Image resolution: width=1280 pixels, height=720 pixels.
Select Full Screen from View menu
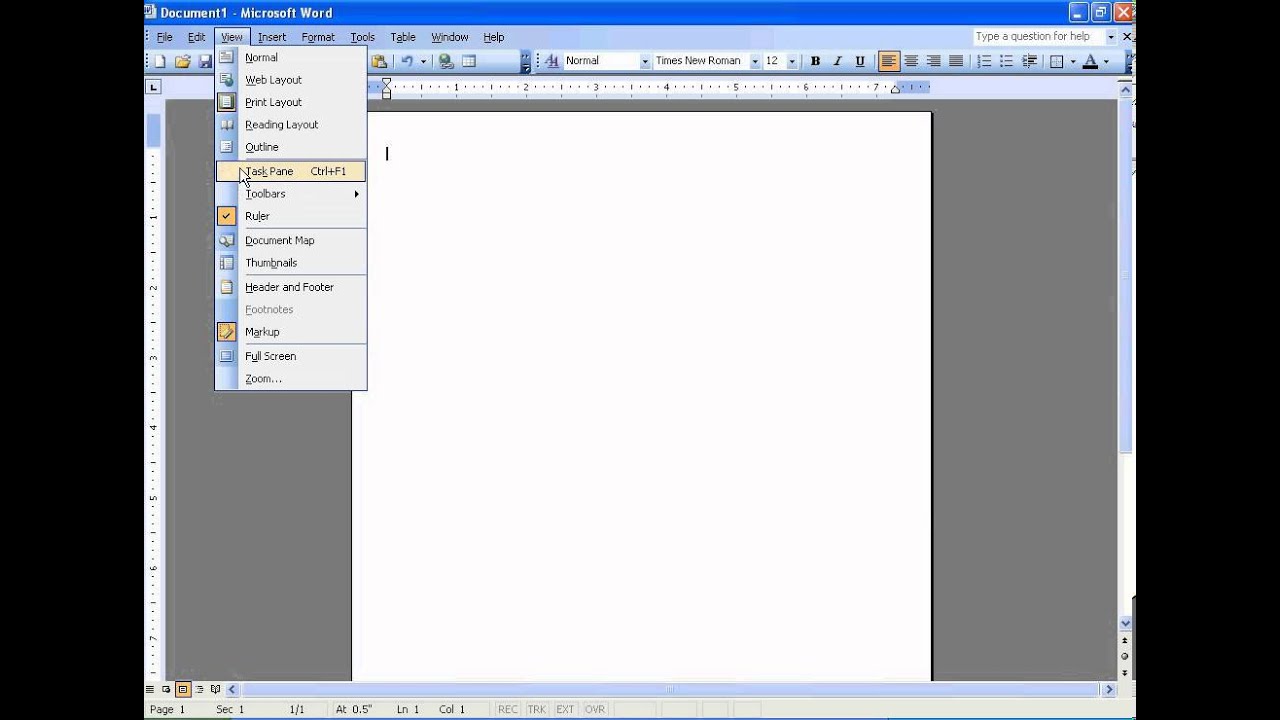click(291, 356)
